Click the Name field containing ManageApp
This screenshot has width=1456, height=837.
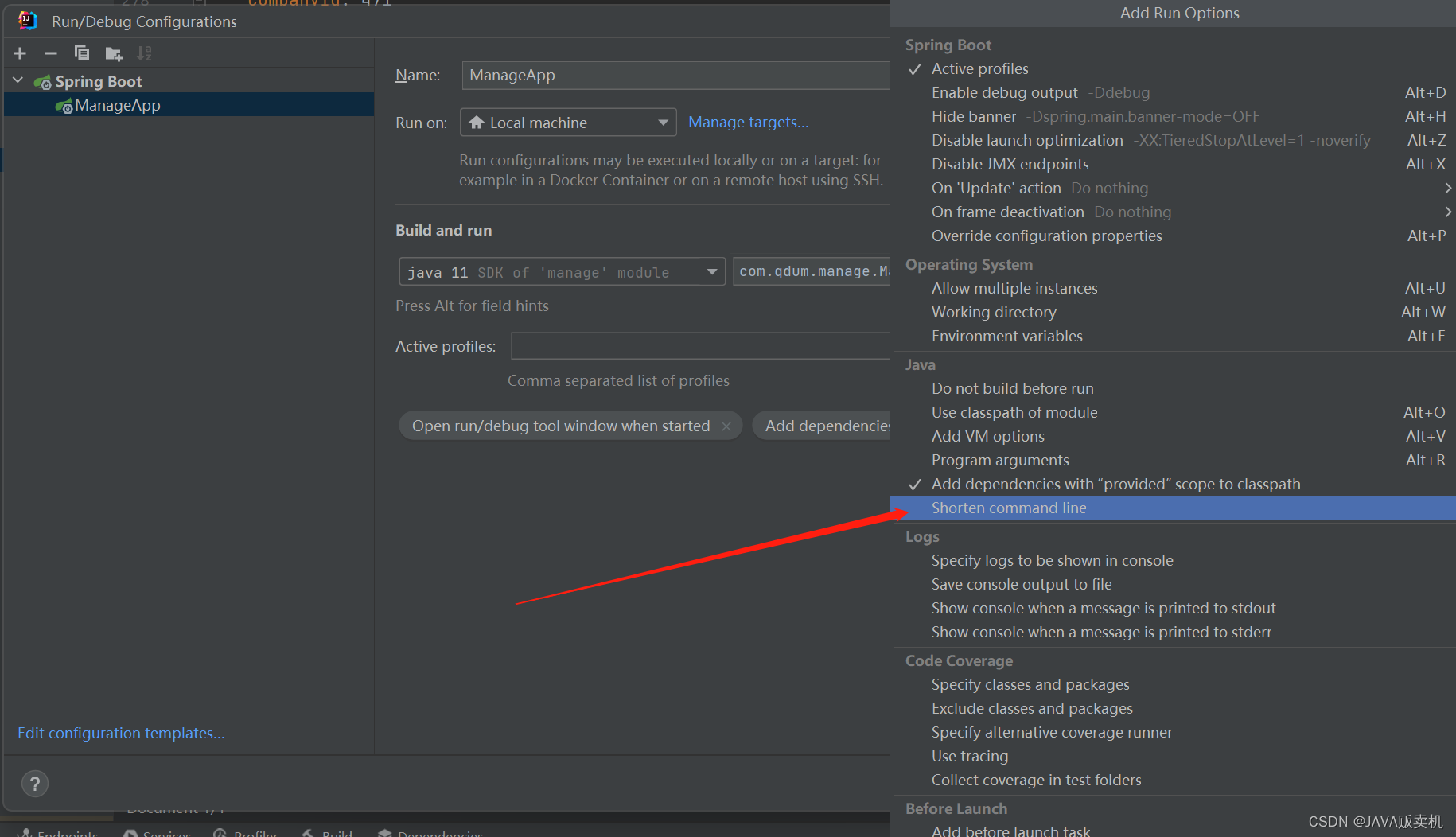675,76
